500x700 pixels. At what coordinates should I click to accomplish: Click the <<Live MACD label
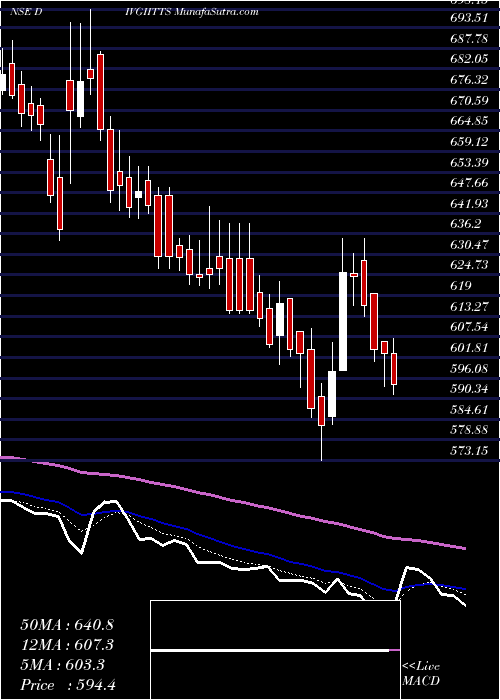click(x=421, y=674)
